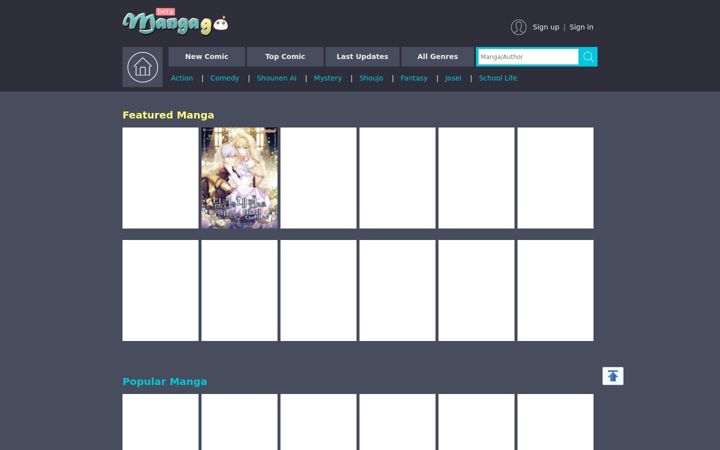Click the Popular Manga heading
Viewport: 720px width, 450px height.
[164, 382]
